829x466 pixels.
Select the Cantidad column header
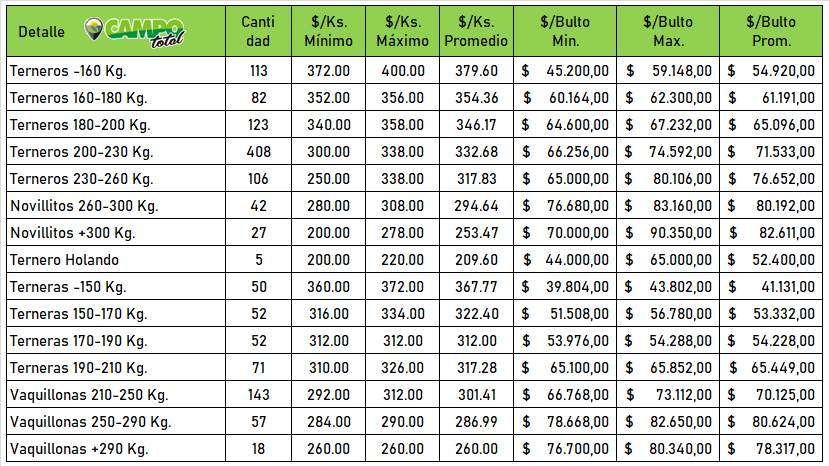click(258, 31)
